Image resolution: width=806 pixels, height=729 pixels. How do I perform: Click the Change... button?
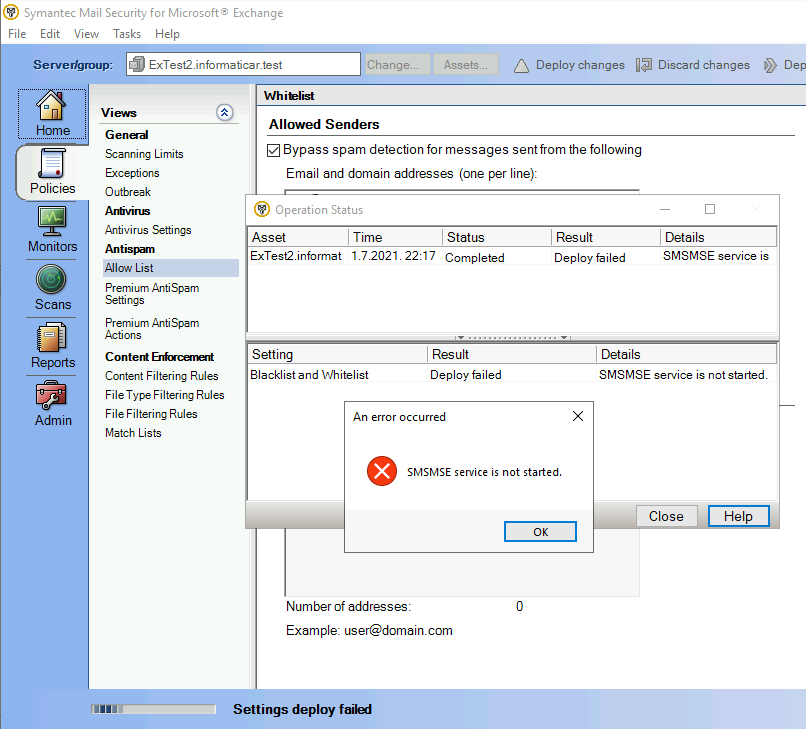[x=397, y=65]
